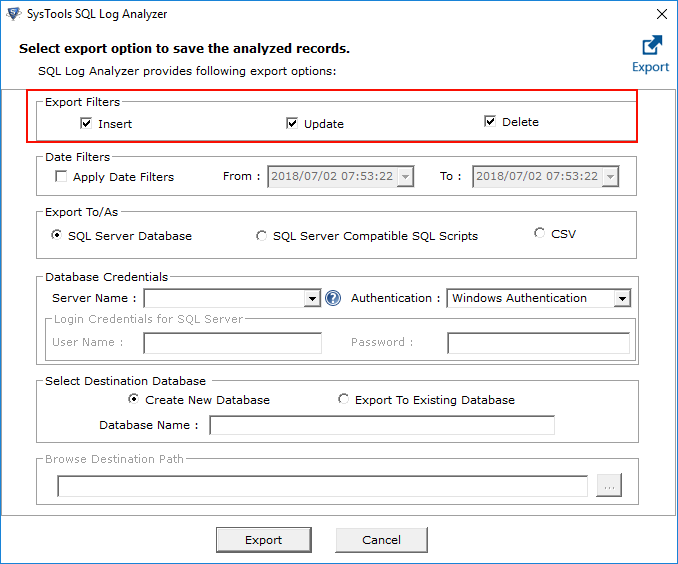The height and width of the screenshot is (564, 678).
Task: Toggle the Update export filter checkbox
Action: (292, 124)
